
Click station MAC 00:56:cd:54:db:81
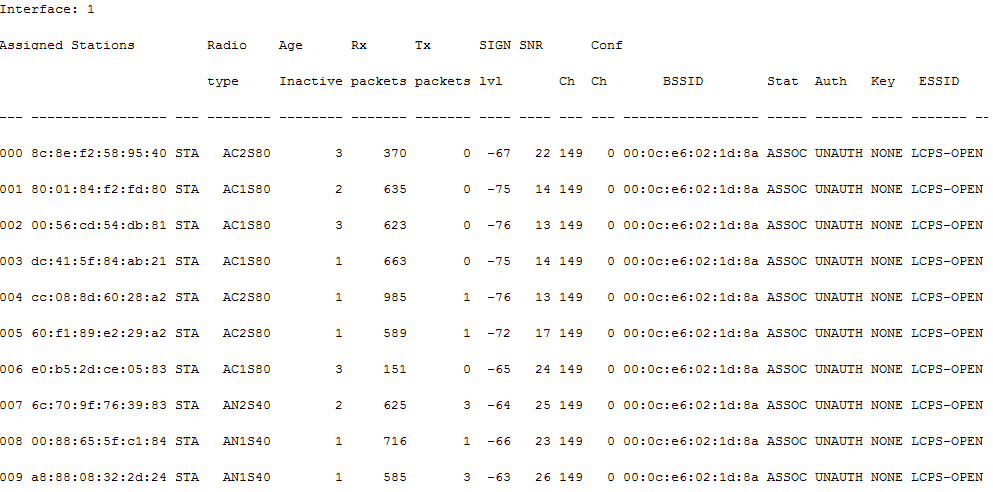[99, 225]
